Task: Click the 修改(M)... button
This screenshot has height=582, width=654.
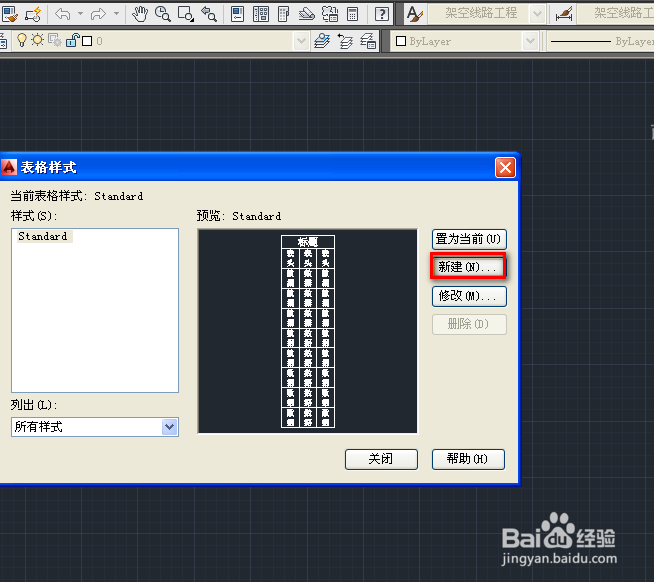Action: 469,296
